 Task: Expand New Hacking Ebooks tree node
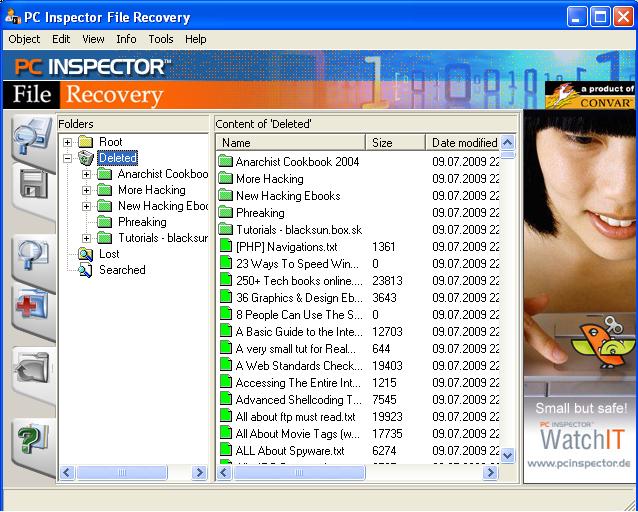(86, 206)
